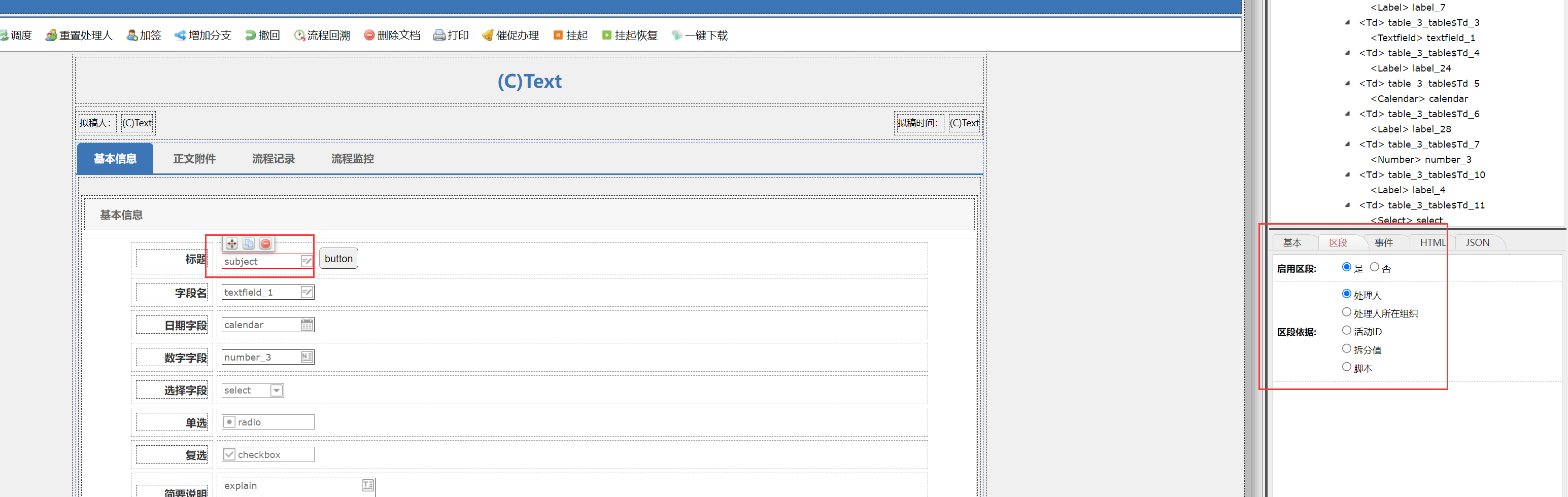Choose 活动ID as 区段依据

tap(1346, 330)
